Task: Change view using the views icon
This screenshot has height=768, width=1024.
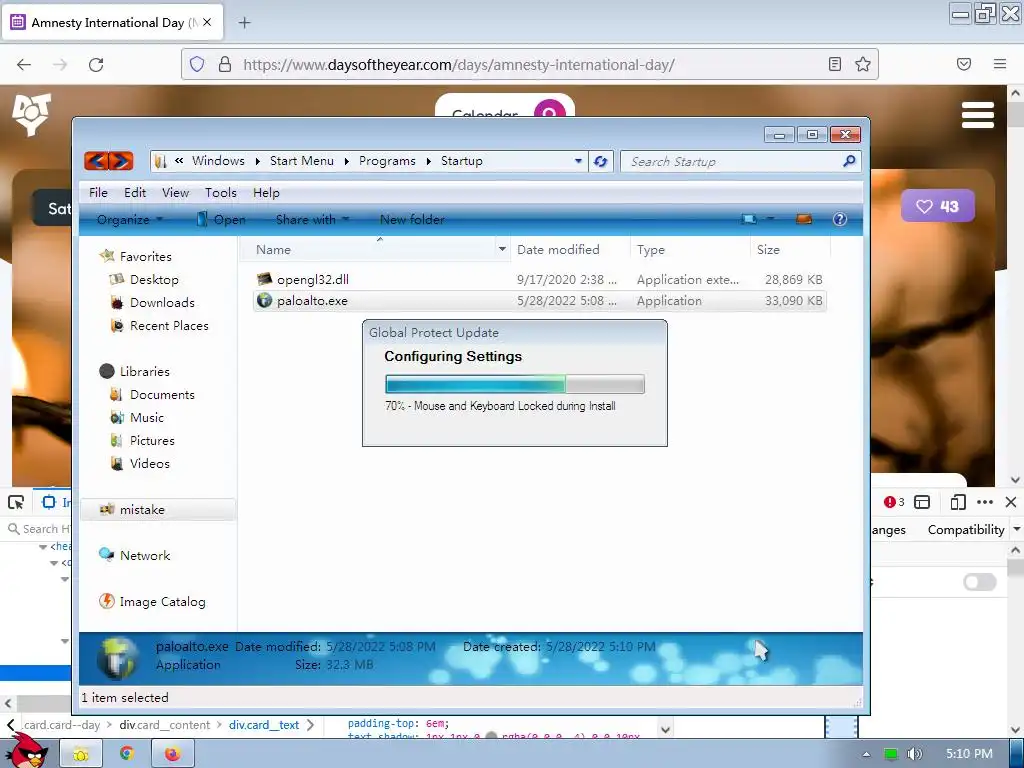Action: [x=749, y=219]
